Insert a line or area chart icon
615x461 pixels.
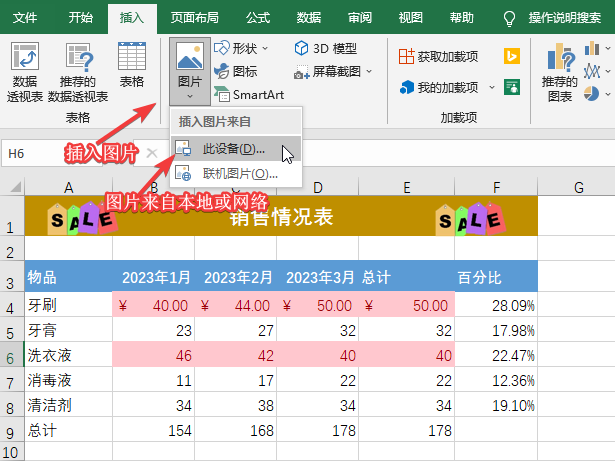pyautogui.click(x=592, y=71)
